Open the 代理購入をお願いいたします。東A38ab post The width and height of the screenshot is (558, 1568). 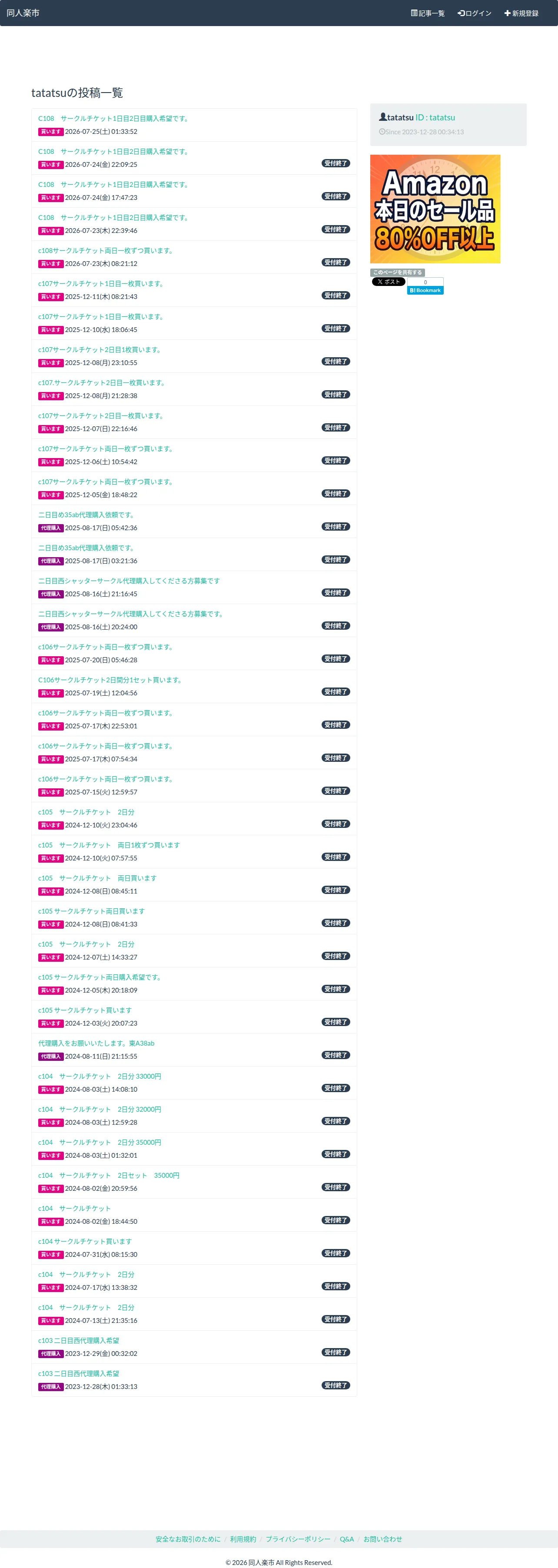pyautogui.click(x=96, y=1044)
